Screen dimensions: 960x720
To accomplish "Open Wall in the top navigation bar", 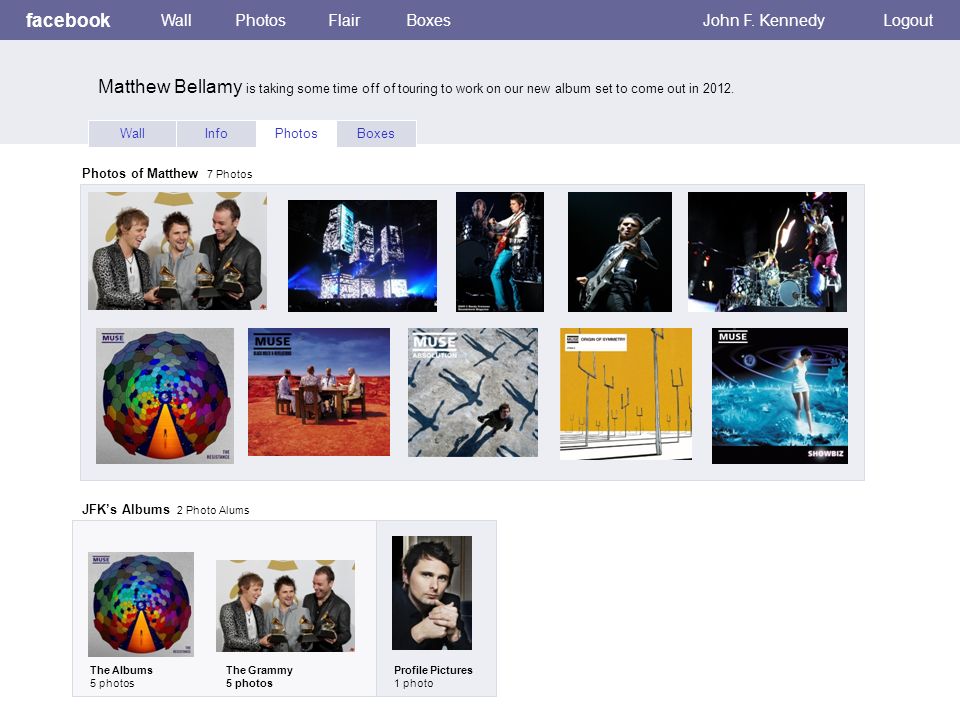I will [176, 20].
